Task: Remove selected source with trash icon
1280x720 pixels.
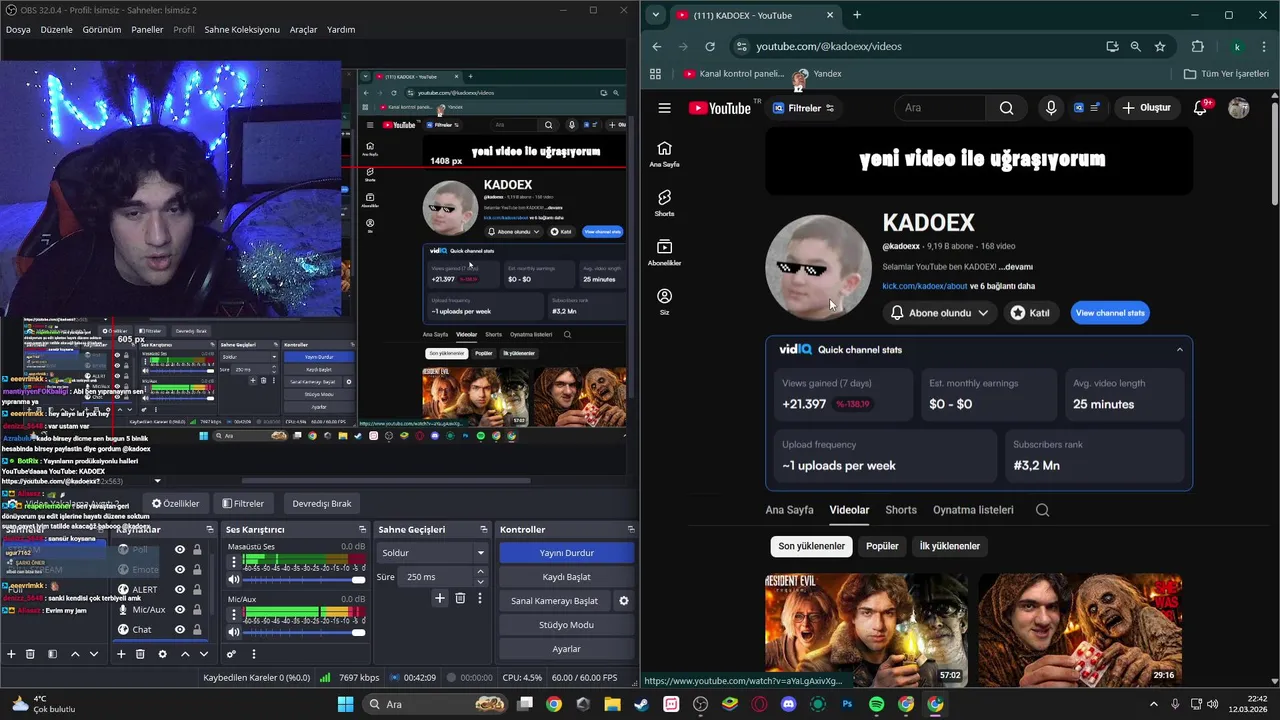Action: pyautogui.click(x=140, y=654)
